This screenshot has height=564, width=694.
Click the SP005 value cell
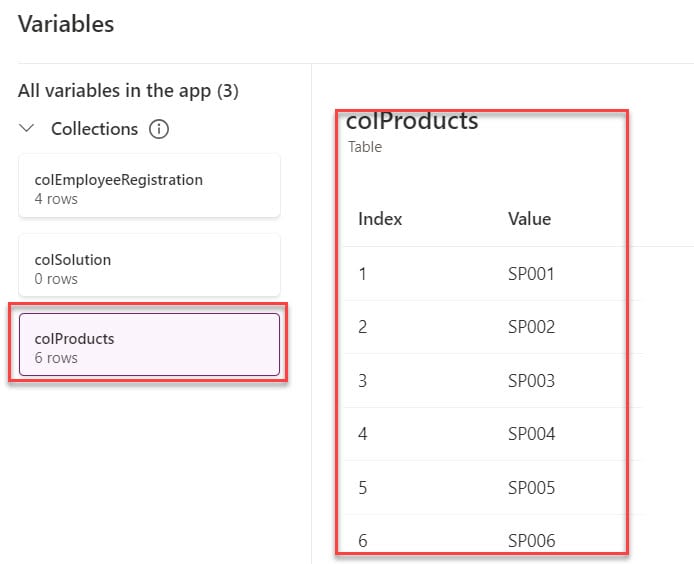point(531,488)
